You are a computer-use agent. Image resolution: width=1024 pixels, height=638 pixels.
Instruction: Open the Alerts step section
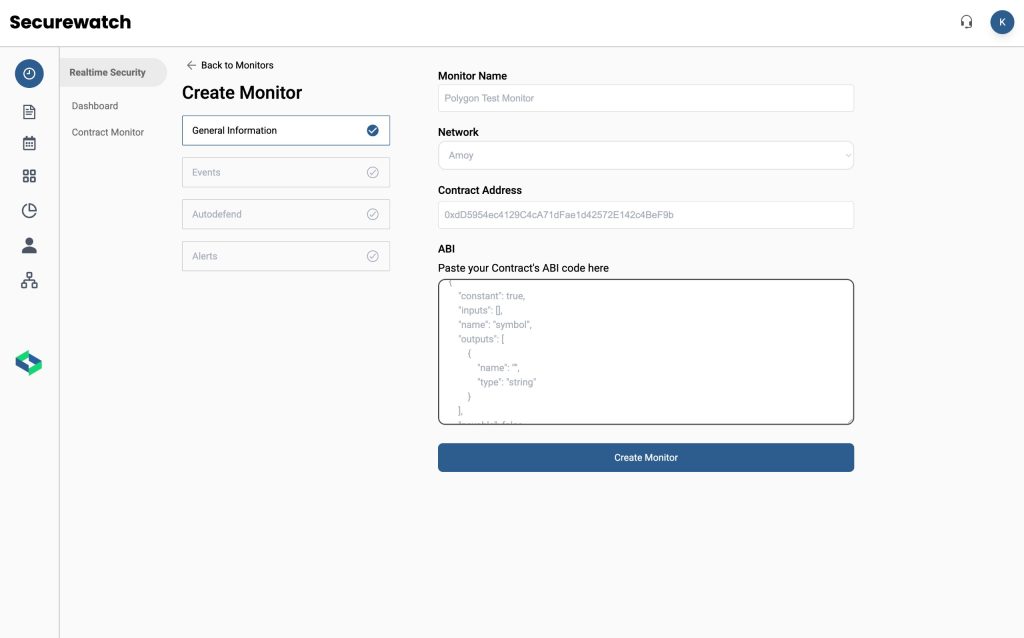point(285,256)
